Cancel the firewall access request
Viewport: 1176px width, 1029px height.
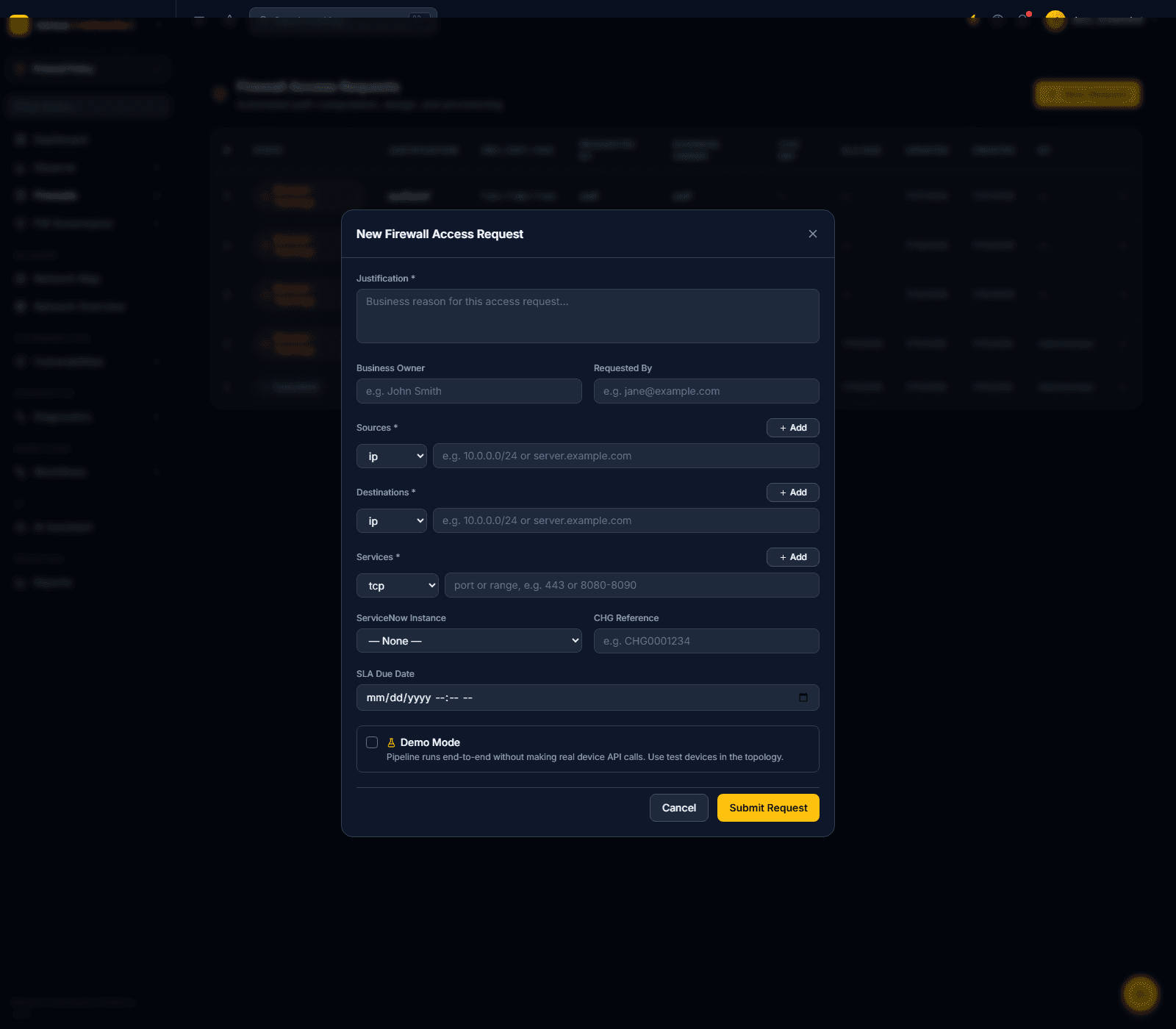point(679,808)
